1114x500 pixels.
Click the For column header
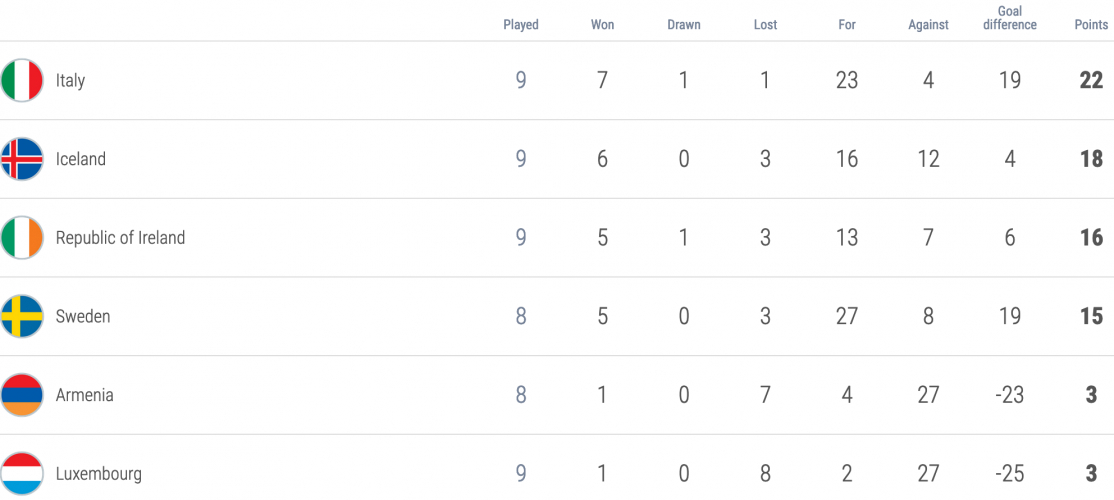(x=847, y=25)
